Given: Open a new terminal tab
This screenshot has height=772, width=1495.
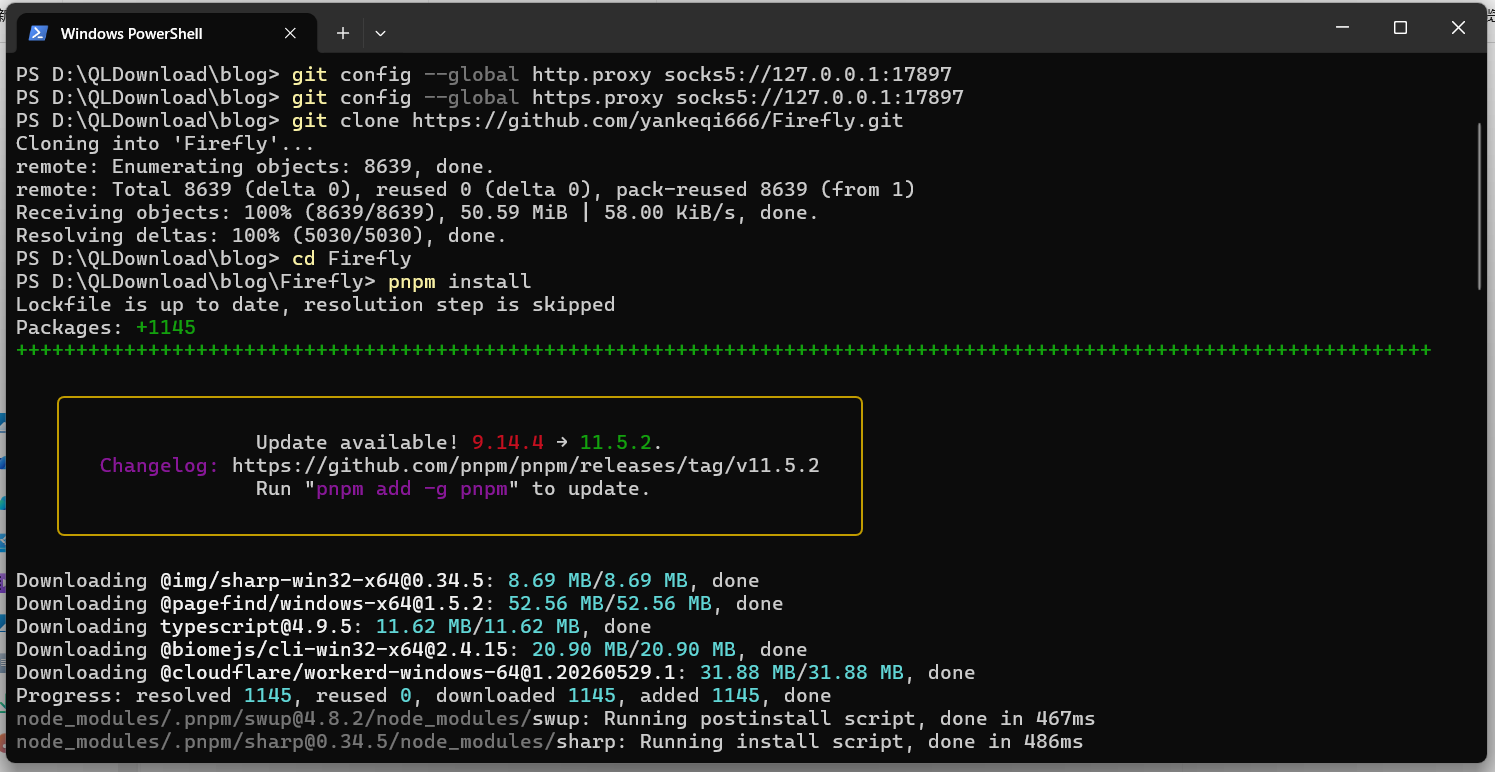Looking at the screenshot, I should click(x=342, y=33).
